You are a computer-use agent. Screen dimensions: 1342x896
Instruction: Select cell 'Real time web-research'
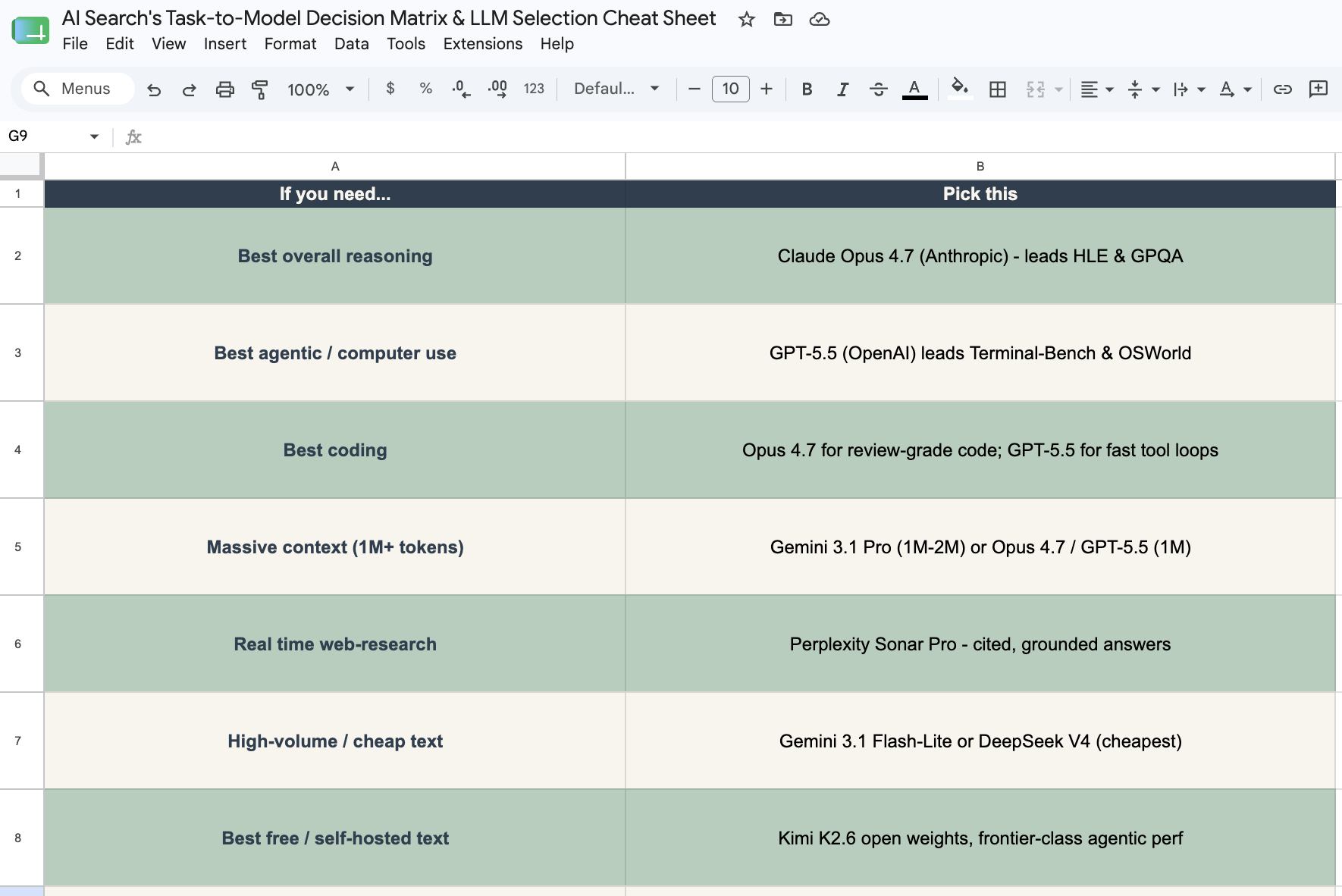point(335,644)
